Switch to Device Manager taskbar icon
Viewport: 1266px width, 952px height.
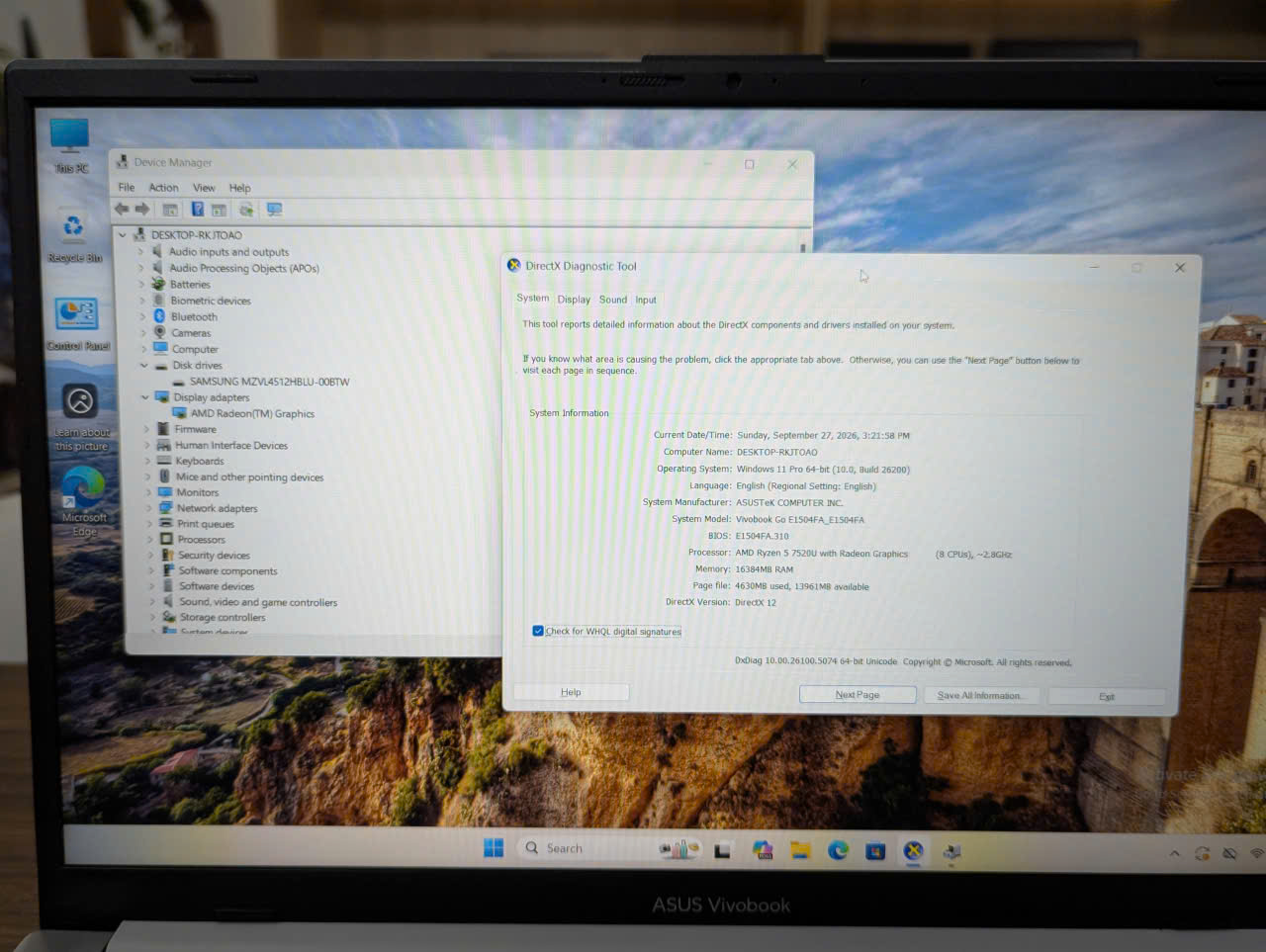point(951,852)
